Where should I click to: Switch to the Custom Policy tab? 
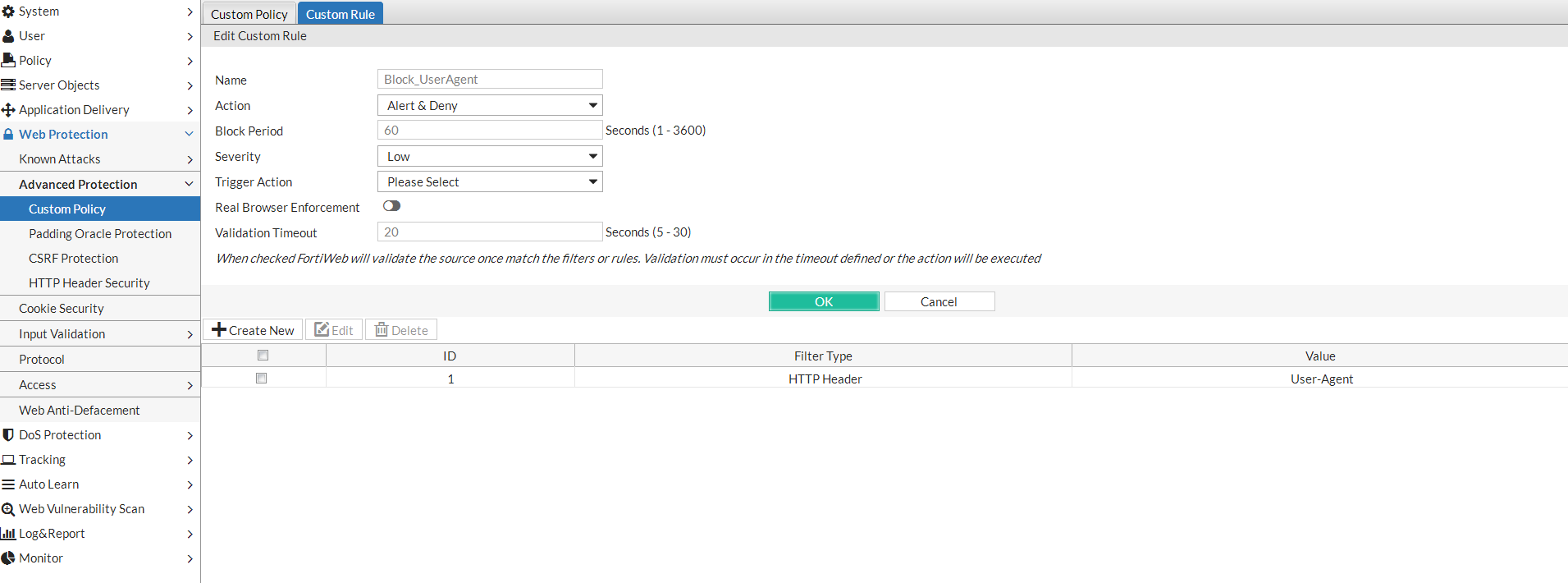coord(249,14)
